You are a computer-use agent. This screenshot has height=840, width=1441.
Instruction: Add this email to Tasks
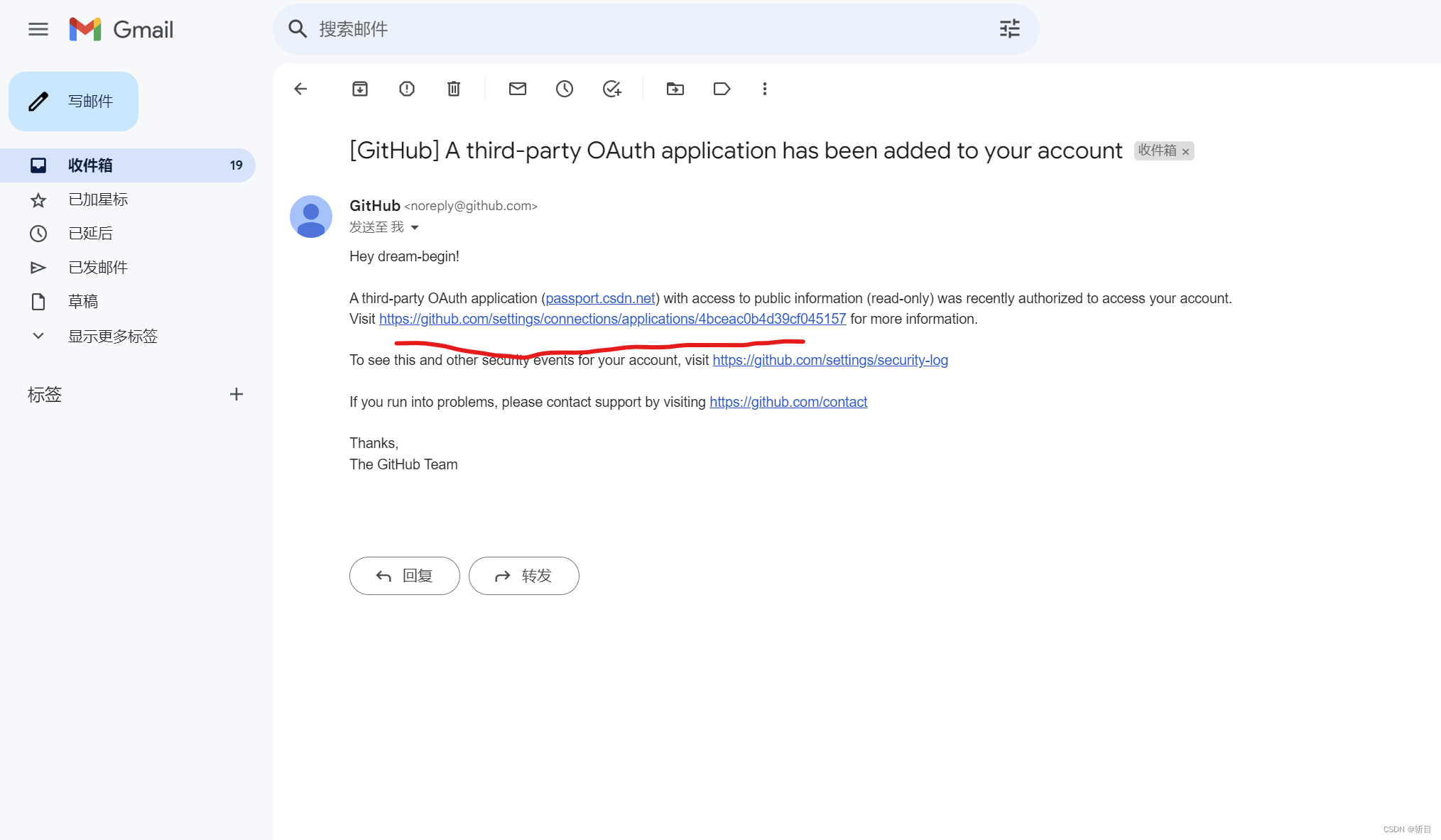612,89
